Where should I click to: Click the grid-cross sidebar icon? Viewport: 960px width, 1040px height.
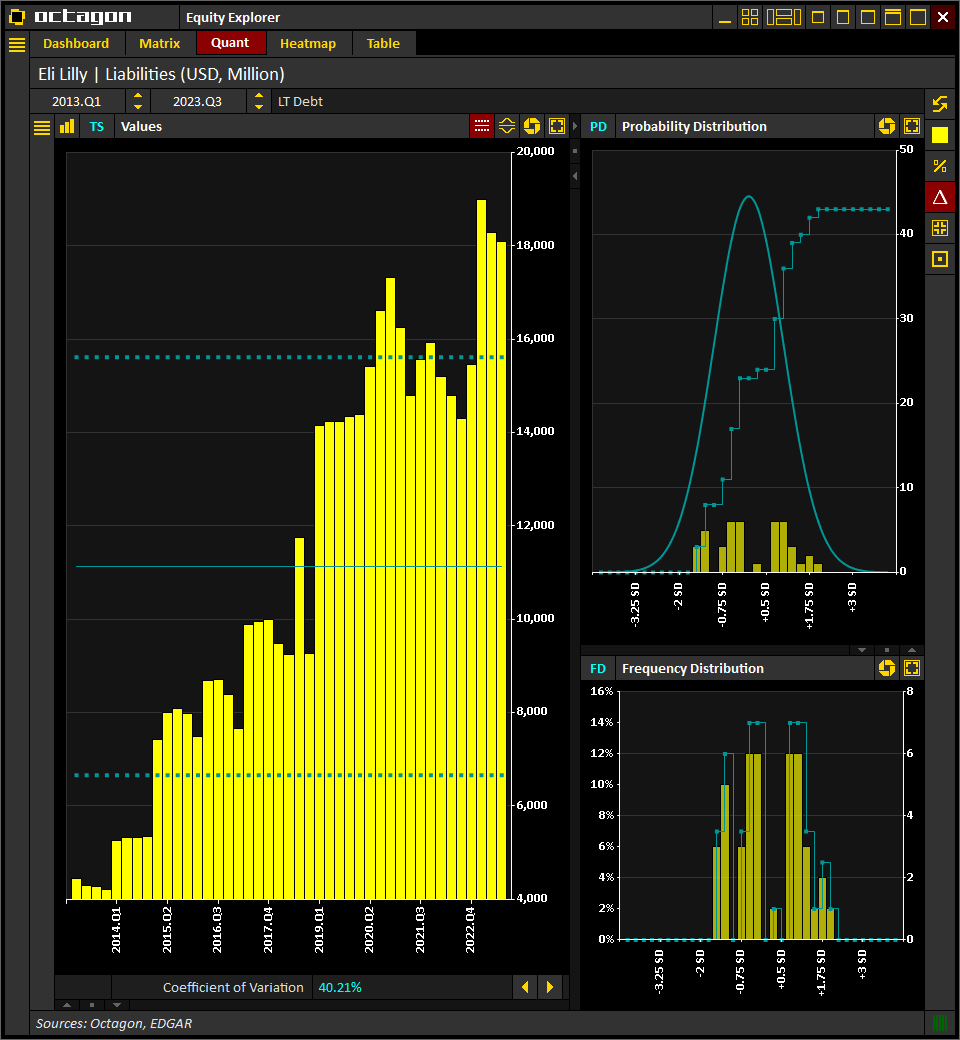pos(940,228)
